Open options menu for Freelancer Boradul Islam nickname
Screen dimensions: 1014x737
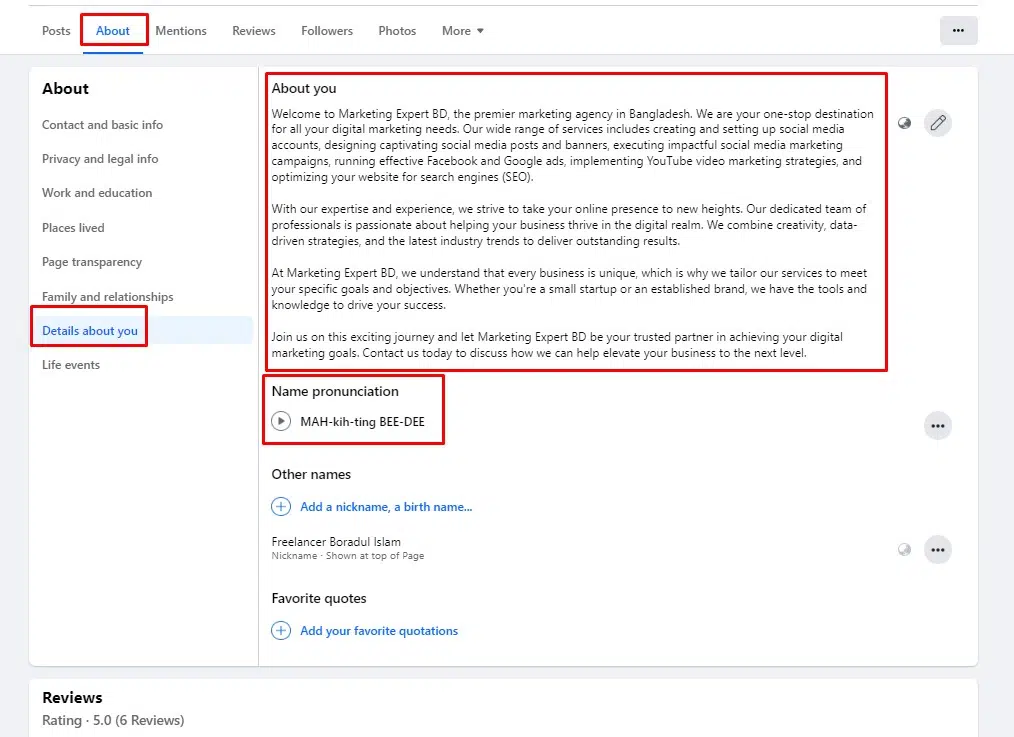coord(937,550)
